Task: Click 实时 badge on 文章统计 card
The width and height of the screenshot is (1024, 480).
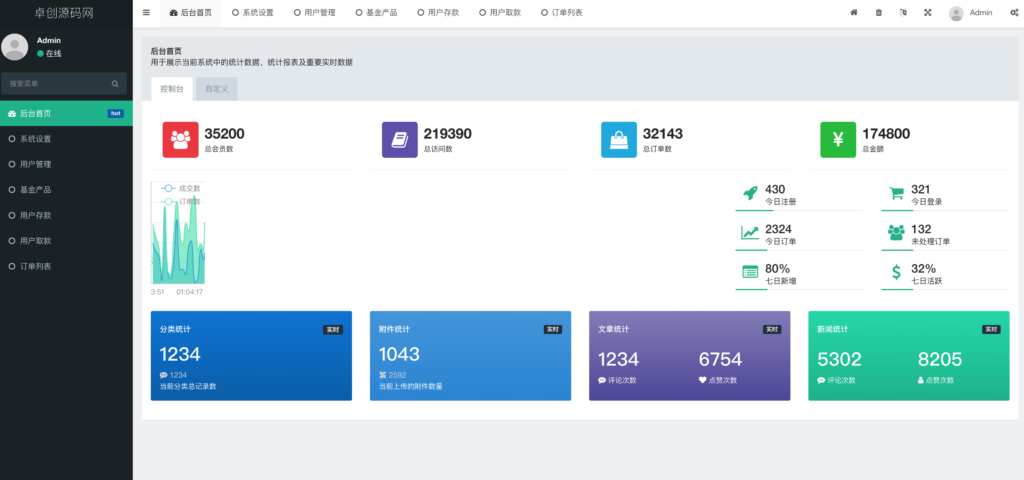Action: pos(772,330)
